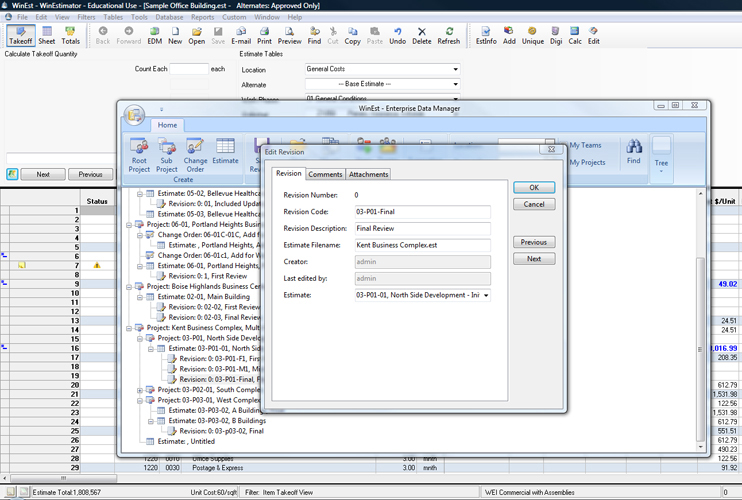742x500 pixels.
Task: Open the Digi digitizer icon
Action: tap(556, 35)
